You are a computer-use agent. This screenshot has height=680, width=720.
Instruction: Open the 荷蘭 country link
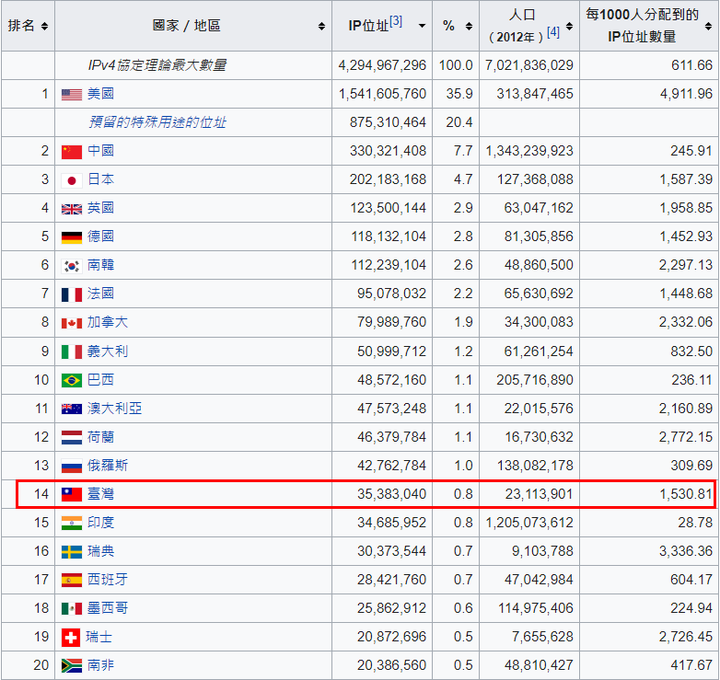(x=101, y=437)
